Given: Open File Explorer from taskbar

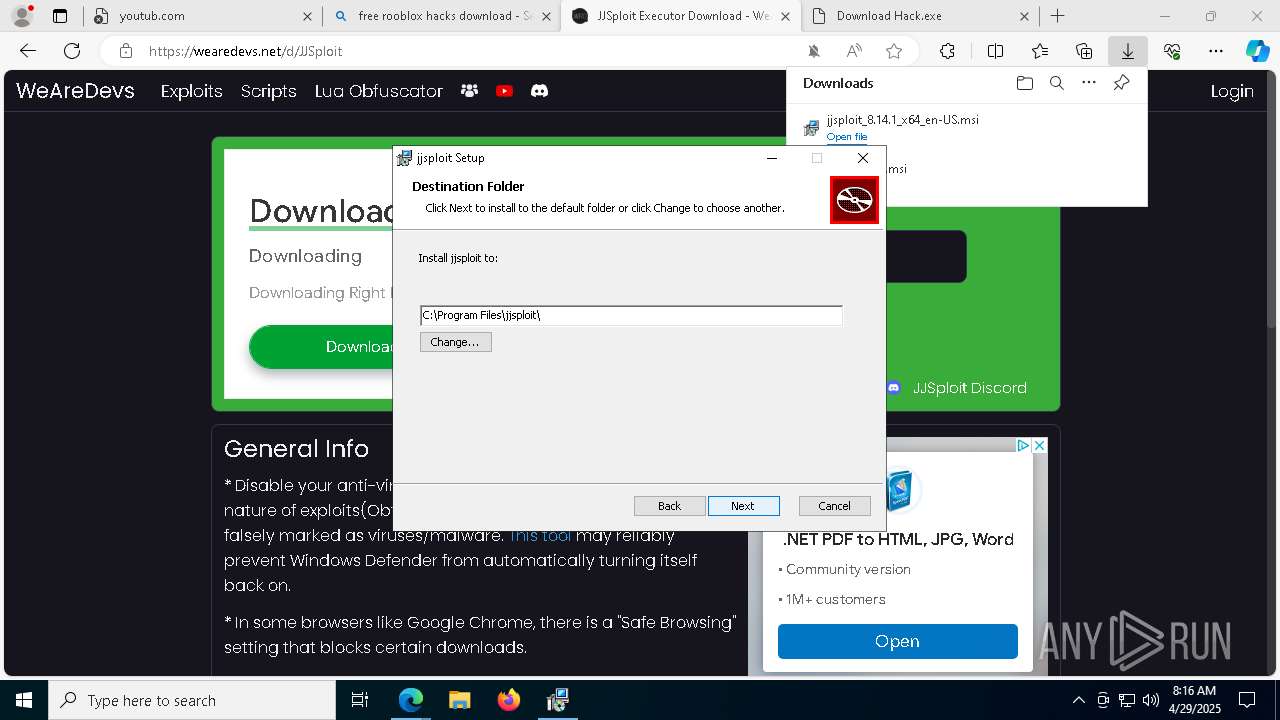Looking at the screenshot, I should pos(459,700).
